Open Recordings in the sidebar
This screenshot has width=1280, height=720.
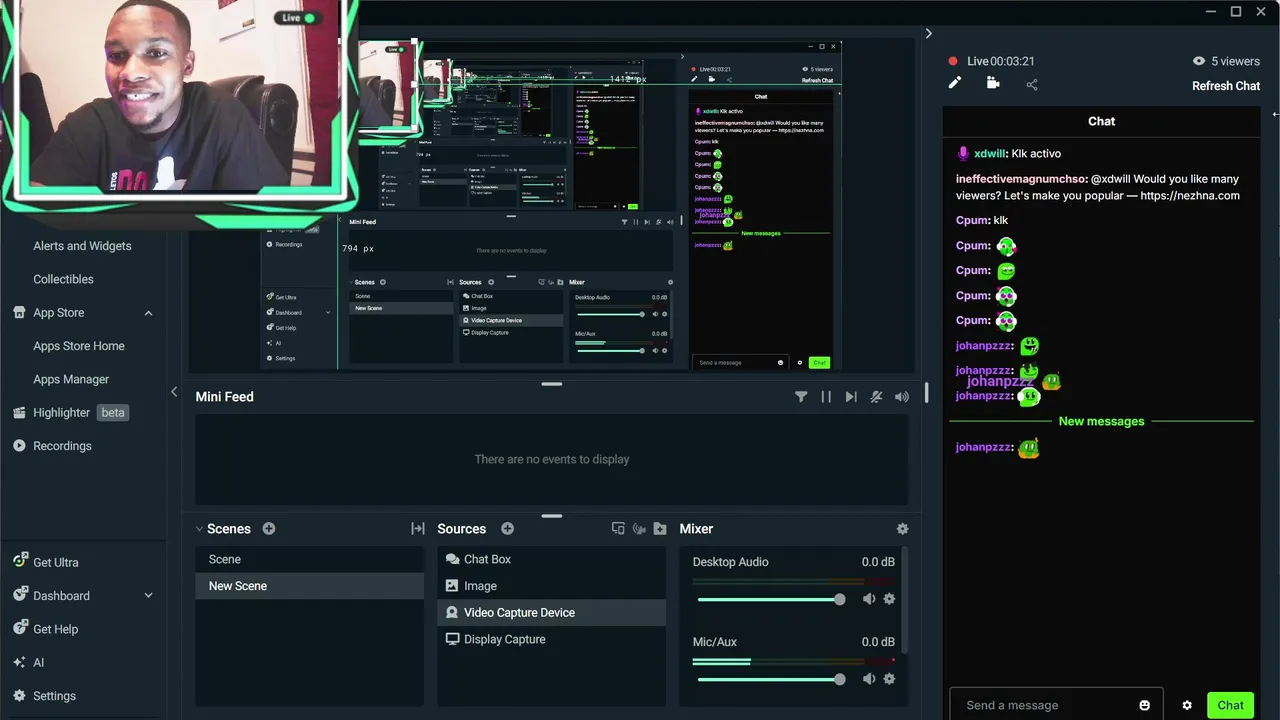pyautogui.click(x=62, y=446)
